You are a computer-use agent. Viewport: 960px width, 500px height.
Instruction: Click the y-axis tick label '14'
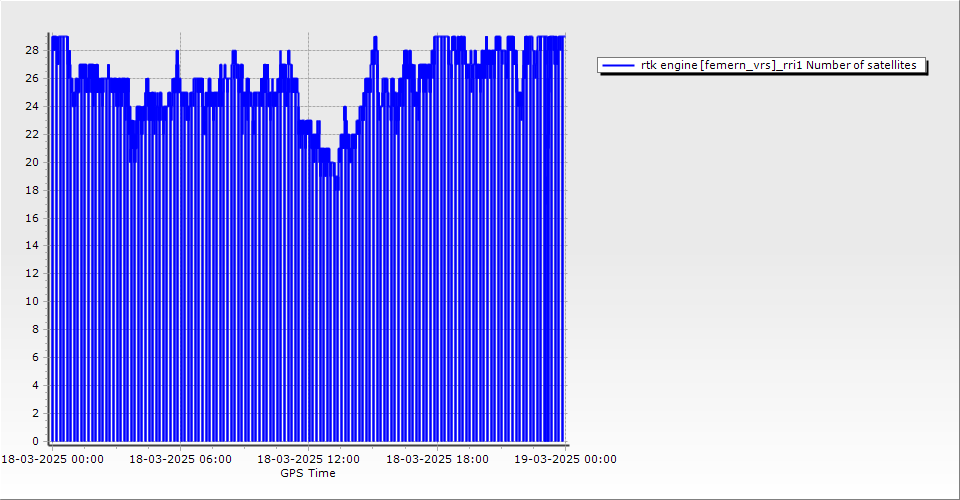(32, 245)
